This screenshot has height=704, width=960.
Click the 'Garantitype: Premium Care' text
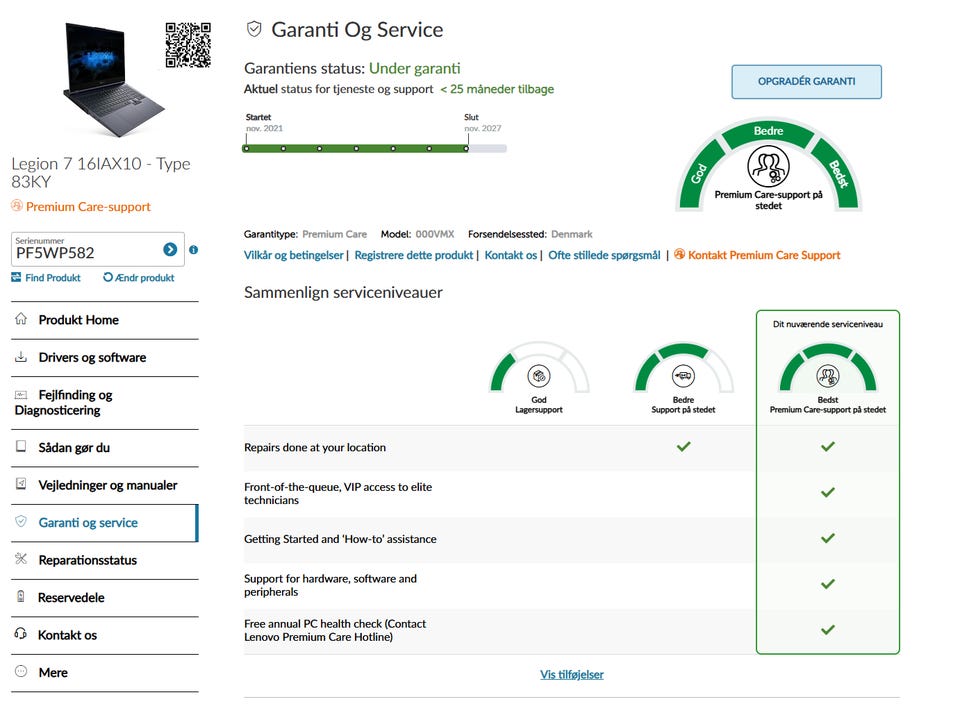(x=306, y=234)
